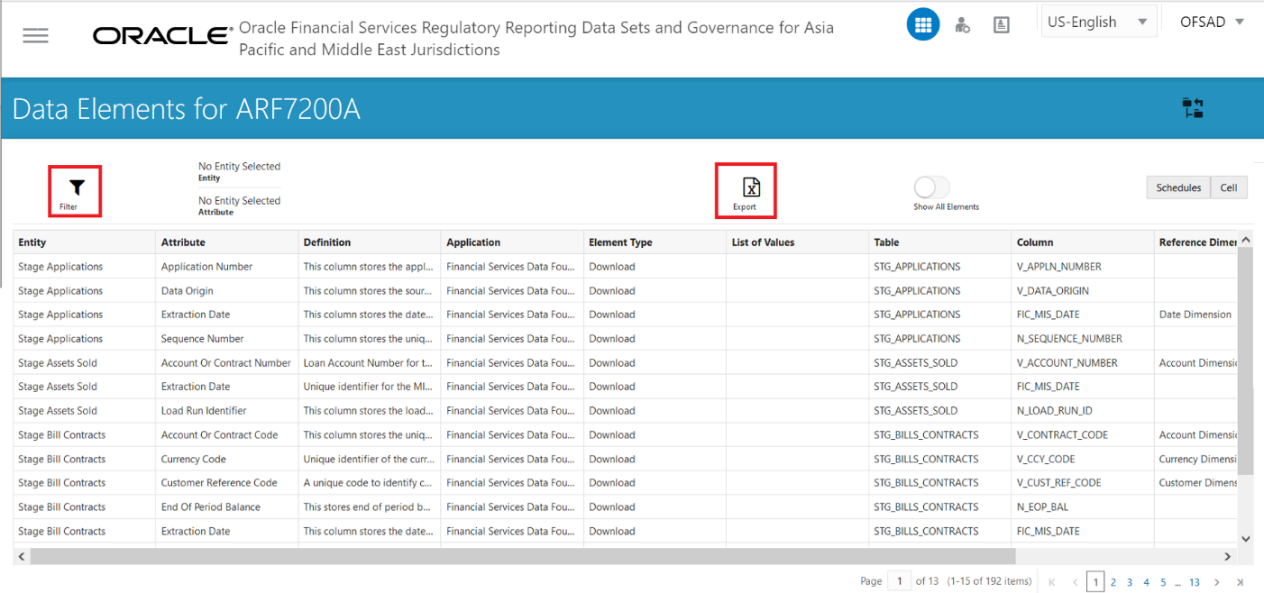This screenshot has width=1264, height=593.
Task: Click the V_CONTRACT_CODE cell
Action: [x=1082, y=435]
